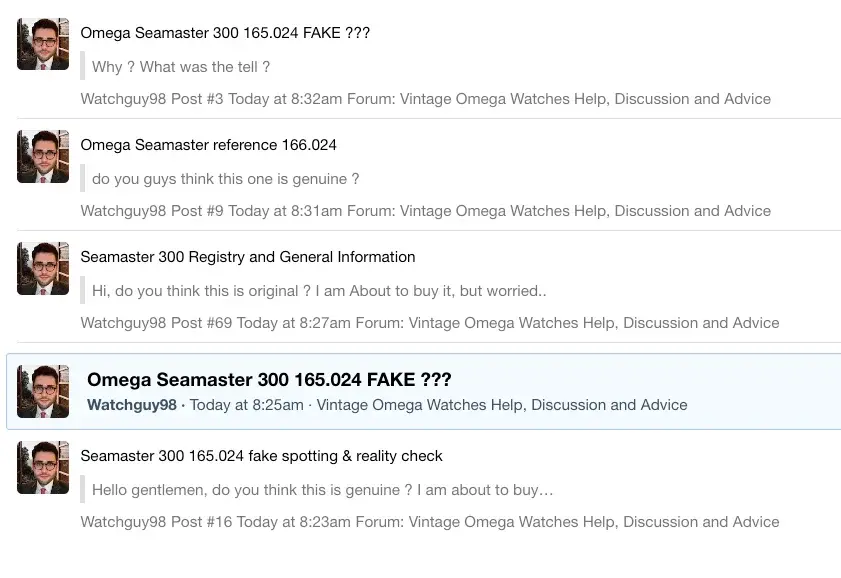Click the avatar beside 'Seamaster 300 Registry and General Information'
The width and height of the screenshot is (841, 578).
[x=43, y=268]
